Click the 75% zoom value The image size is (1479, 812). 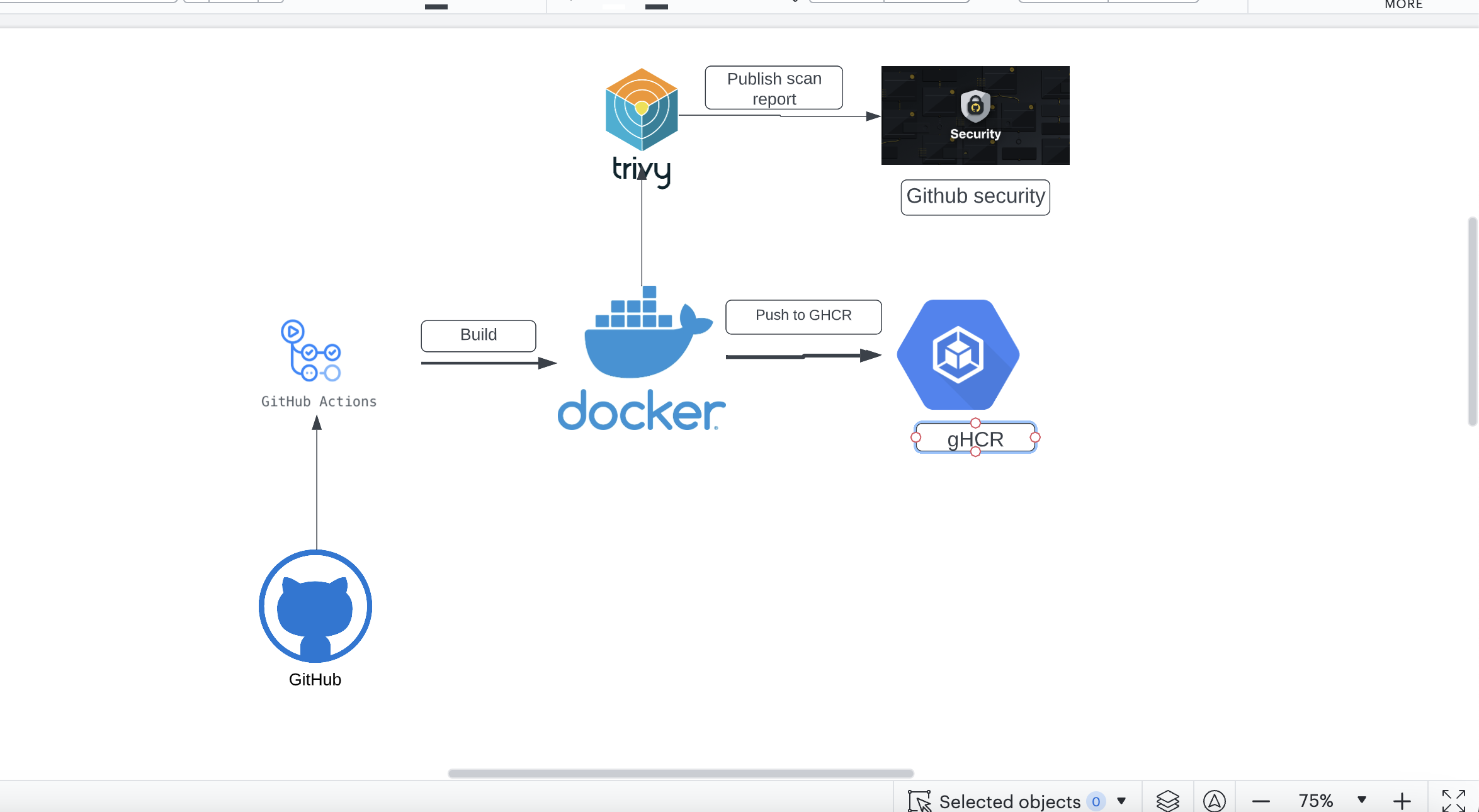[1316, 801]
